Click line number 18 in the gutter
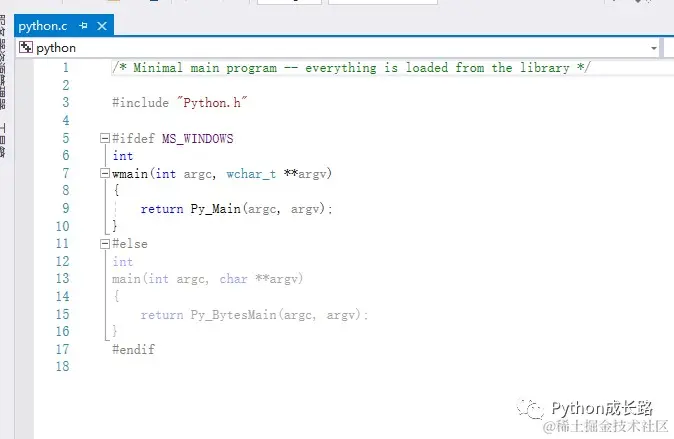Viewport: 674px width, 439px height. pos(62,366)
